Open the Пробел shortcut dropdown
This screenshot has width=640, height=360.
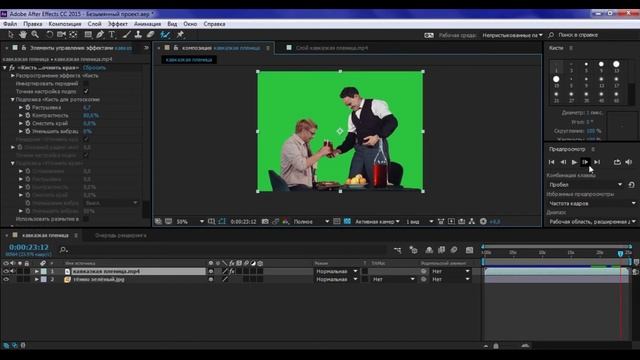585,184
